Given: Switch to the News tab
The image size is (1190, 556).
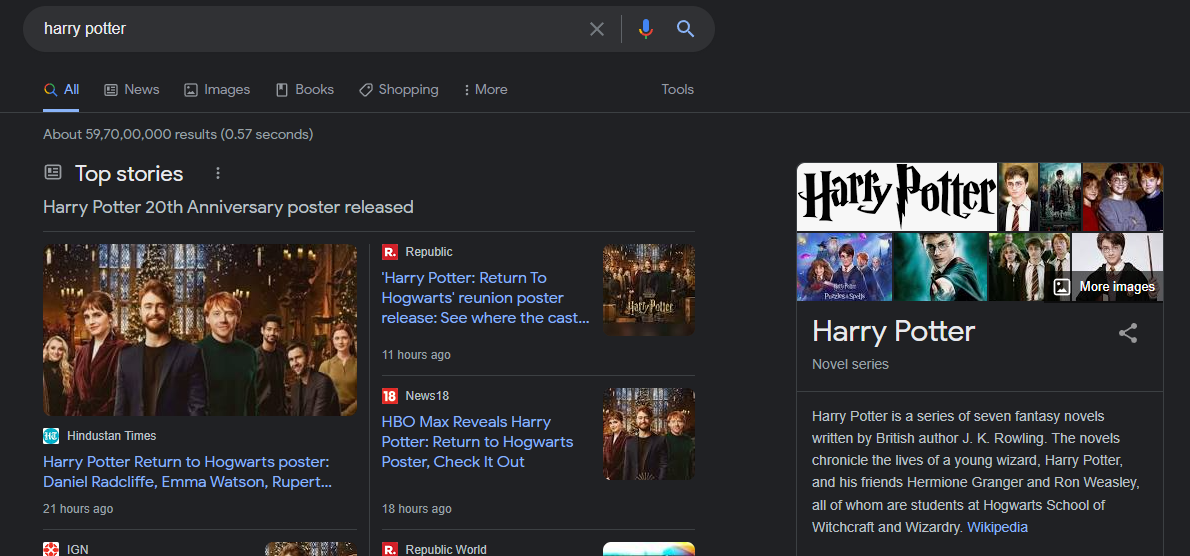Looking at the screenshot, I should 131,90.
